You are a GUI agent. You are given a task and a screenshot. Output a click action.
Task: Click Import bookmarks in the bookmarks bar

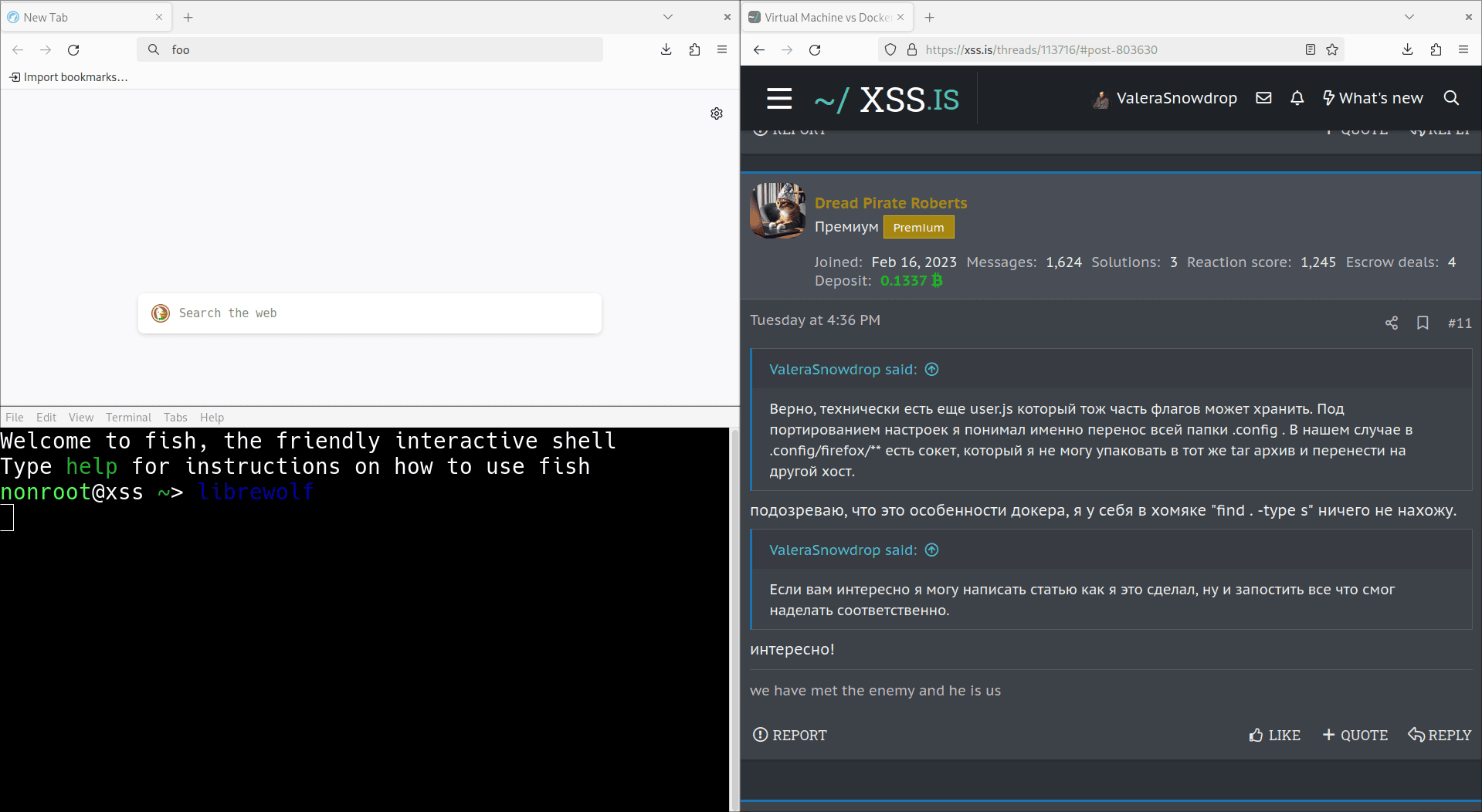tap(68, 77)
